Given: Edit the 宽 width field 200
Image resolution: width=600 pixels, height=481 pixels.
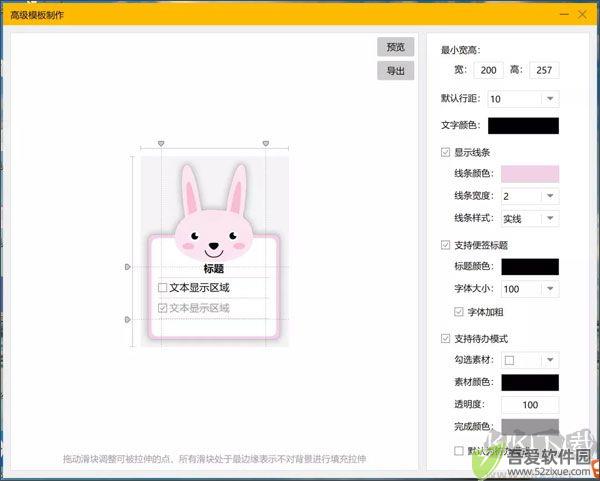Looking at the screenshot, I should coord(488,70).
